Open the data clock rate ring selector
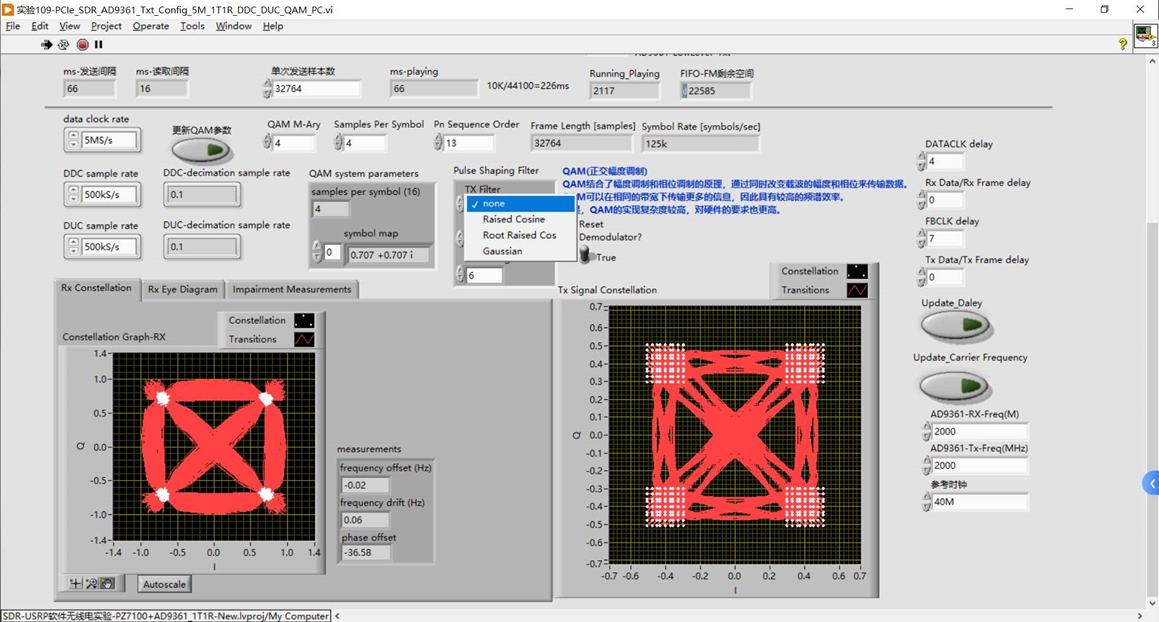1159x622 pixels. 102,140
